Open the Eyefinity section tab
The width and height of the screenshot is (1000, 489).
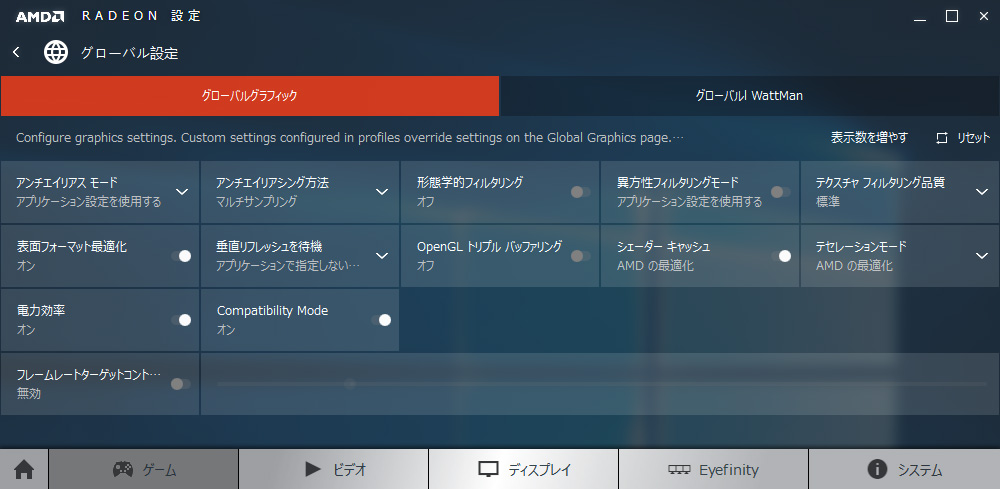coord(714,470)
